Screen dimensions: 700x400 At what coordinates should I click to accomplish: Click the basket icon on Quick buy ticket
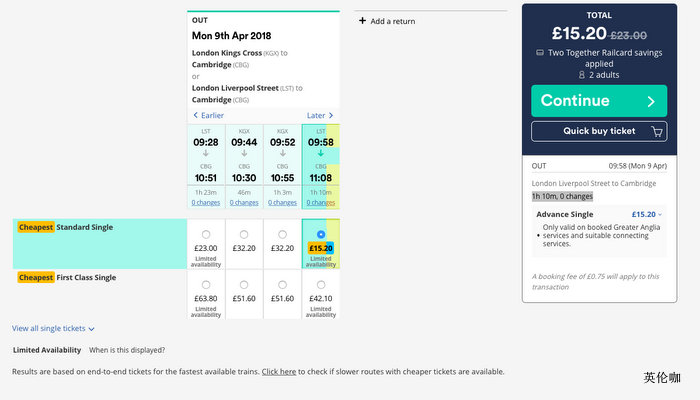[x=657, y=131]
